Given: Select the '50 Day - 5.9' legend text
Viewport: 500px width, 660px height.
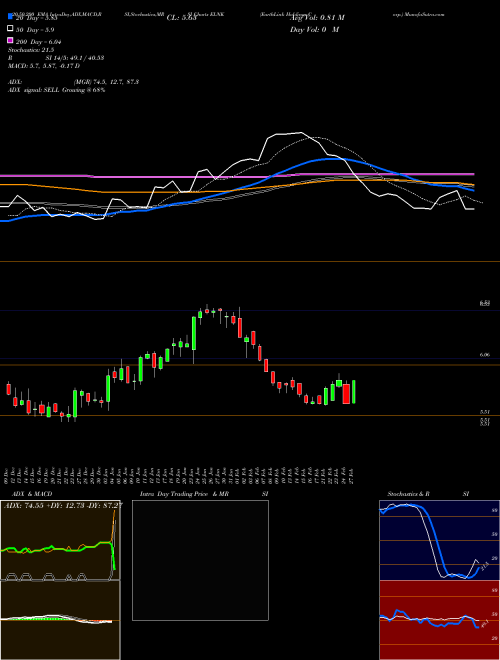Looking at the screenshot, I should pos(35,30).
